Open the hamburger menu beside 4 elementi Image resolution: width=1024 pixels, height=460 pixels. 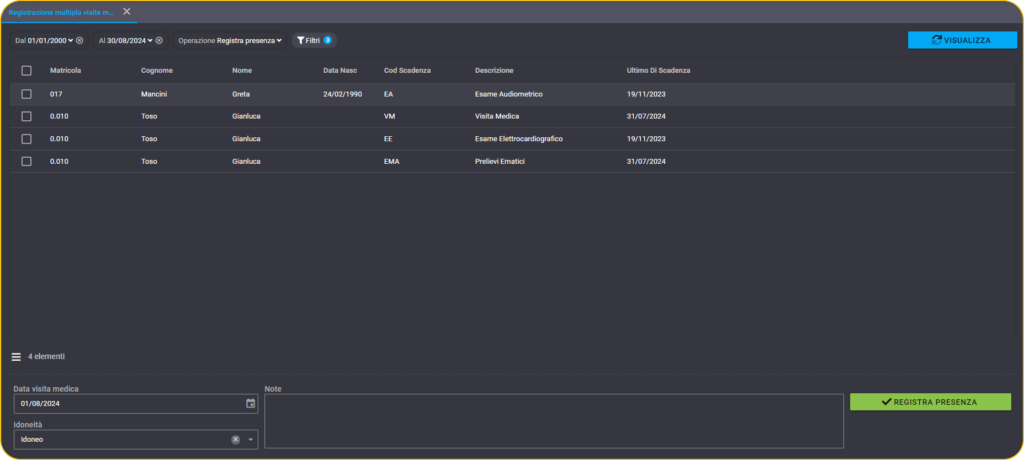[16, 357]
